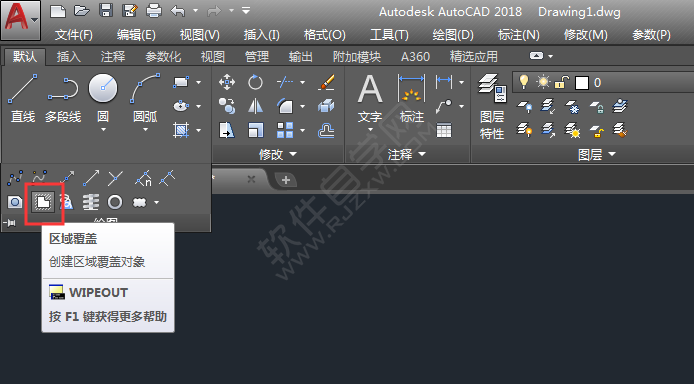Select the Line (直线) tool
This screenshot has height=384, width=694.
23,98
